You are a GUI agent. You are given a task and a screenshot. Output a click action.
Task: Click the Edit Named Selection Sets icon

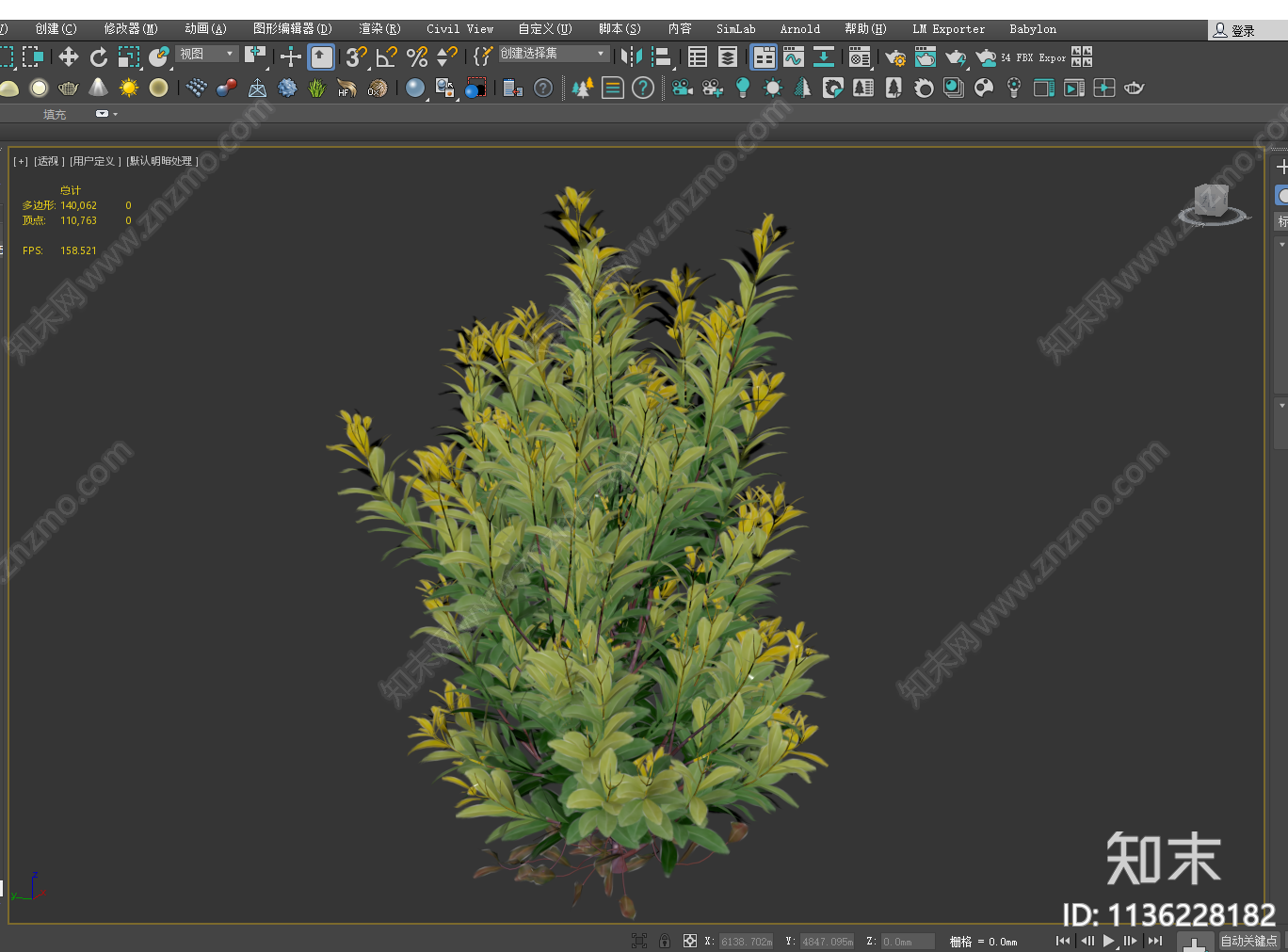coord(482,57)
